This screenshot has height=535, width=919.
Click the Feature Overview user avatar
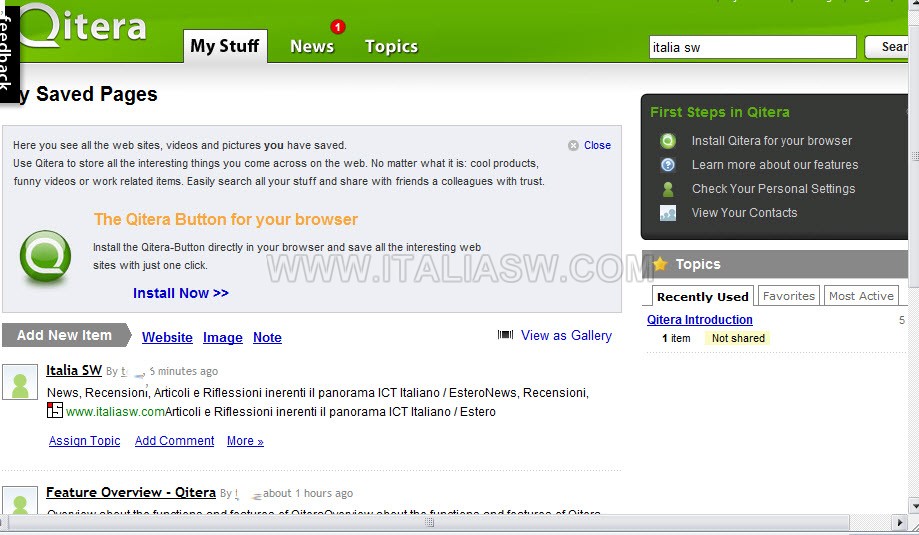(x=20, y=500)
